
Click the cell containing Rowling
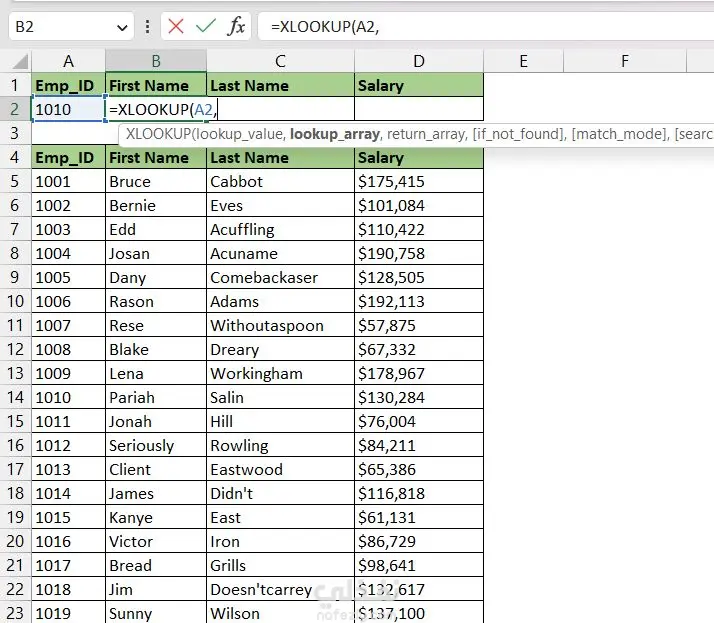click(280, 445)
